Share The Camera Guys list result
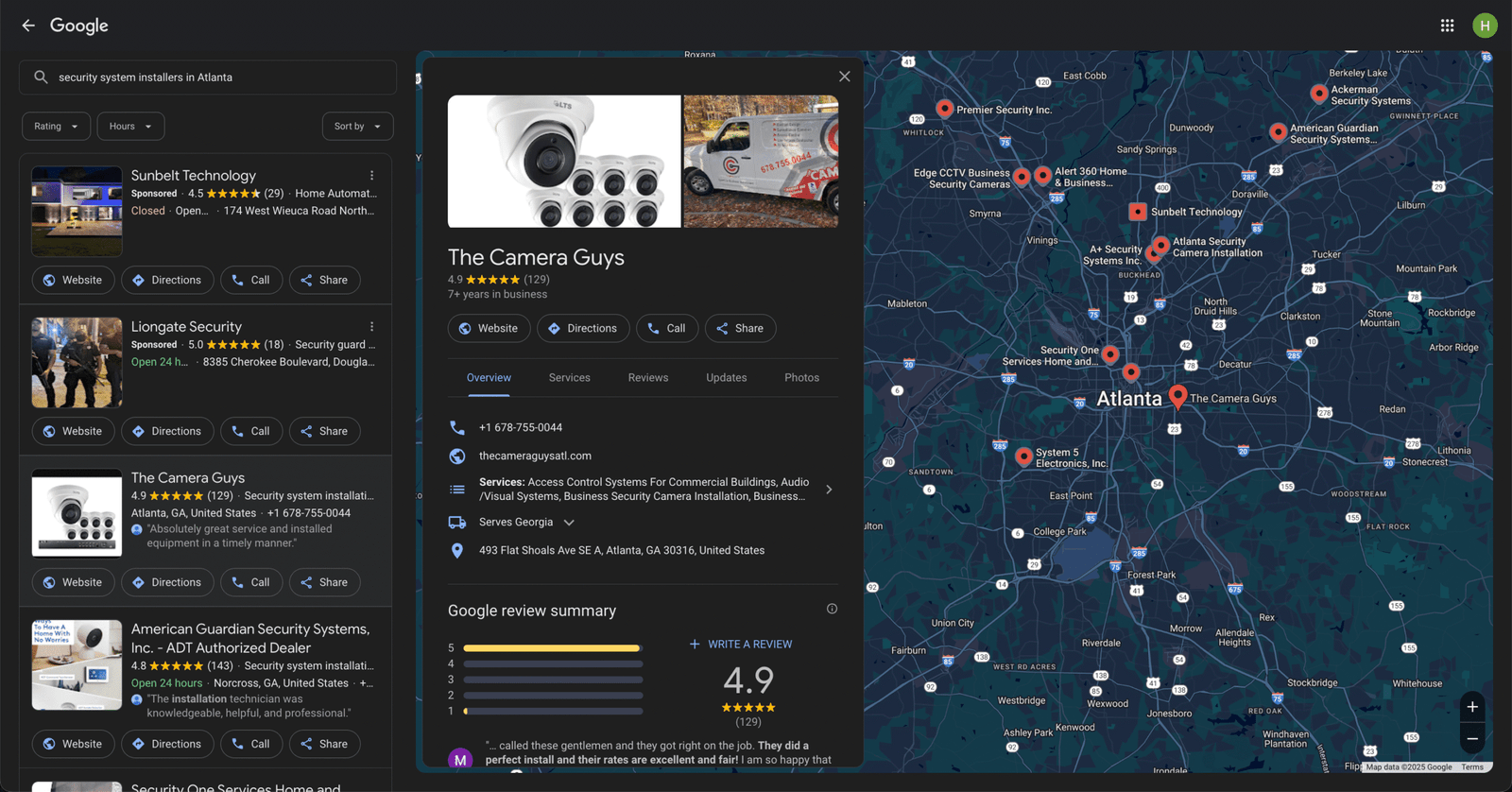 click(324, 582)
